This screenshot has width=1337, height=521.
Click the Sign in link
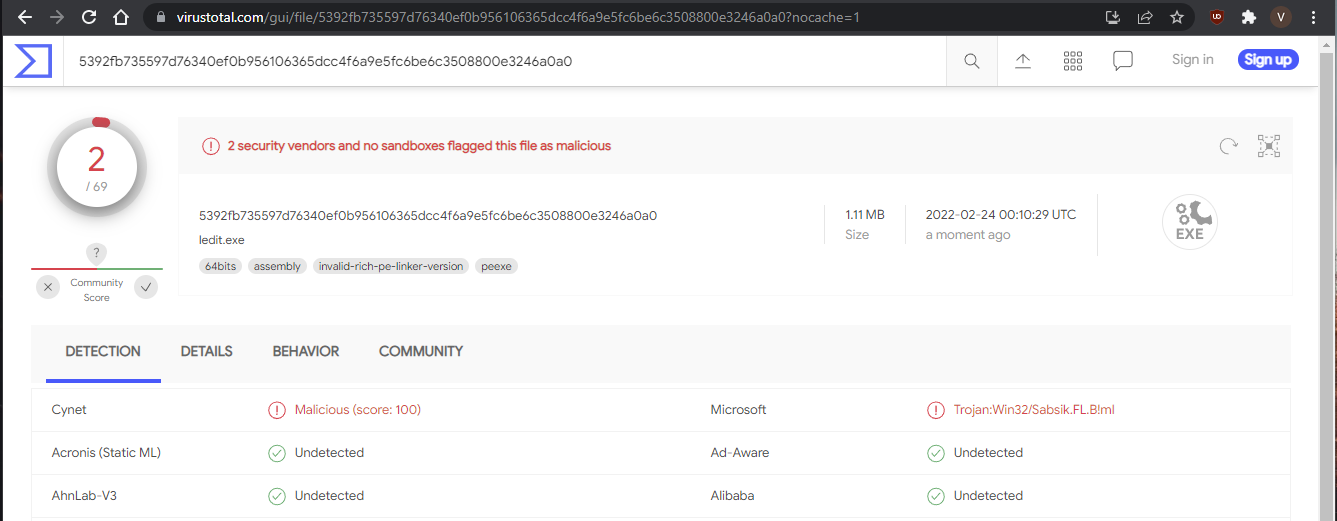pyautogui.click(x=1192, y=59)
